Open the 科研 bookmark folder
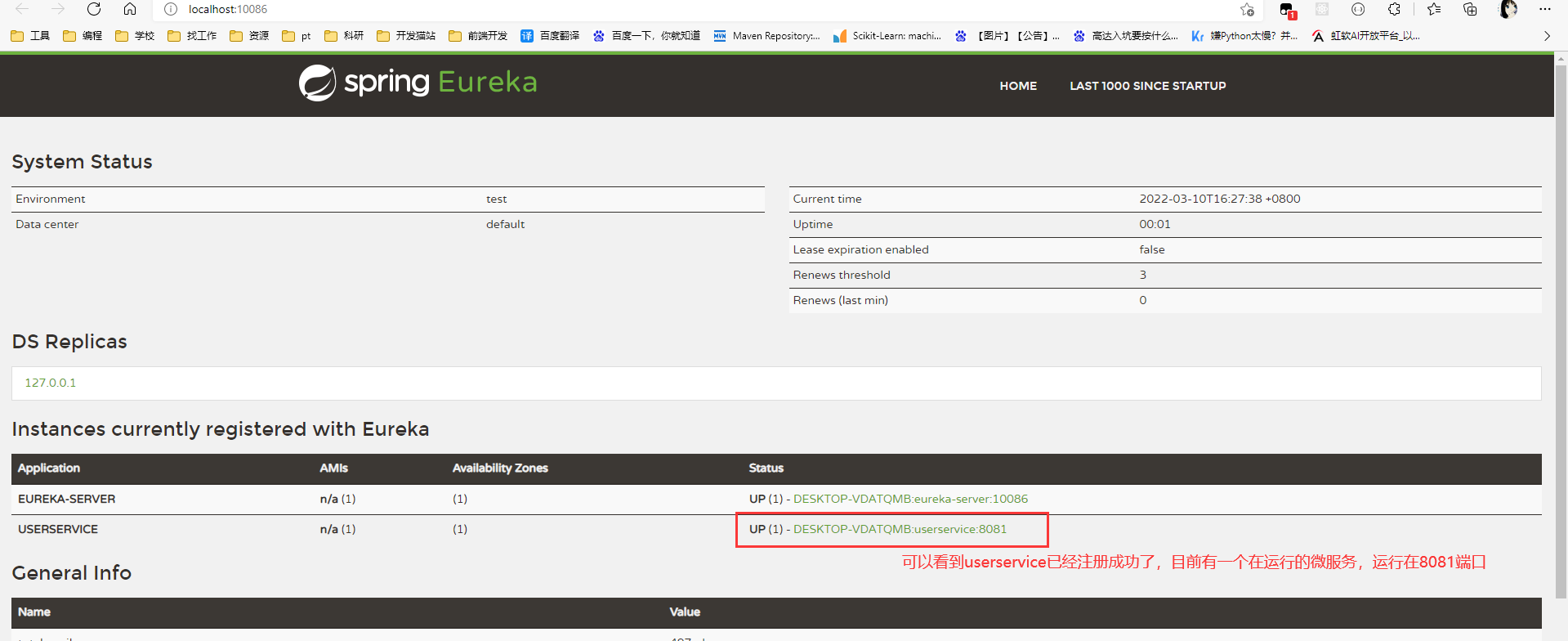Viewport: 1568px width, 641px height. (344, 36)
